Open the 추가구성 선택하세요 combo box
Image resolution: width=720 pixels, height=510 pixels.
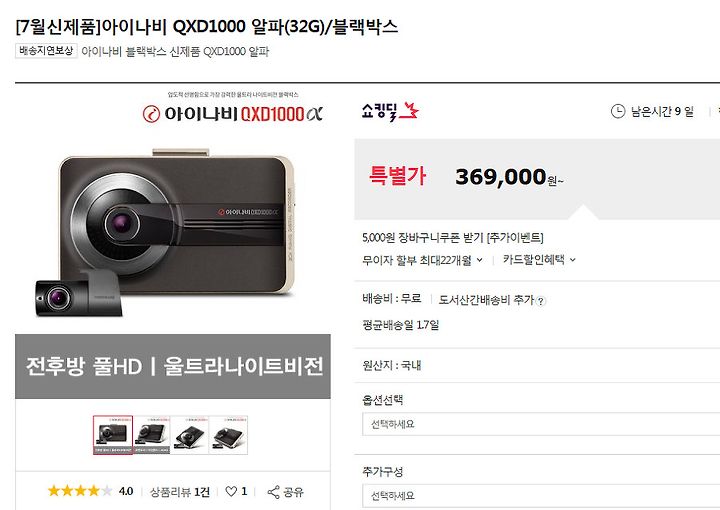(x=541, y=496)
